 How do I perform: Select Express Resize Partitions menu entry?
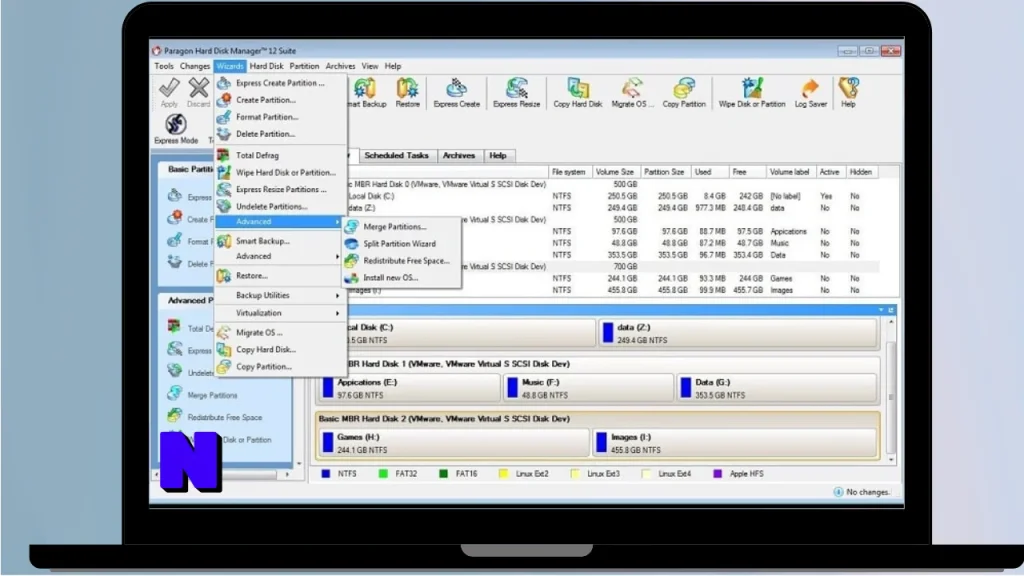coord(281,189)
